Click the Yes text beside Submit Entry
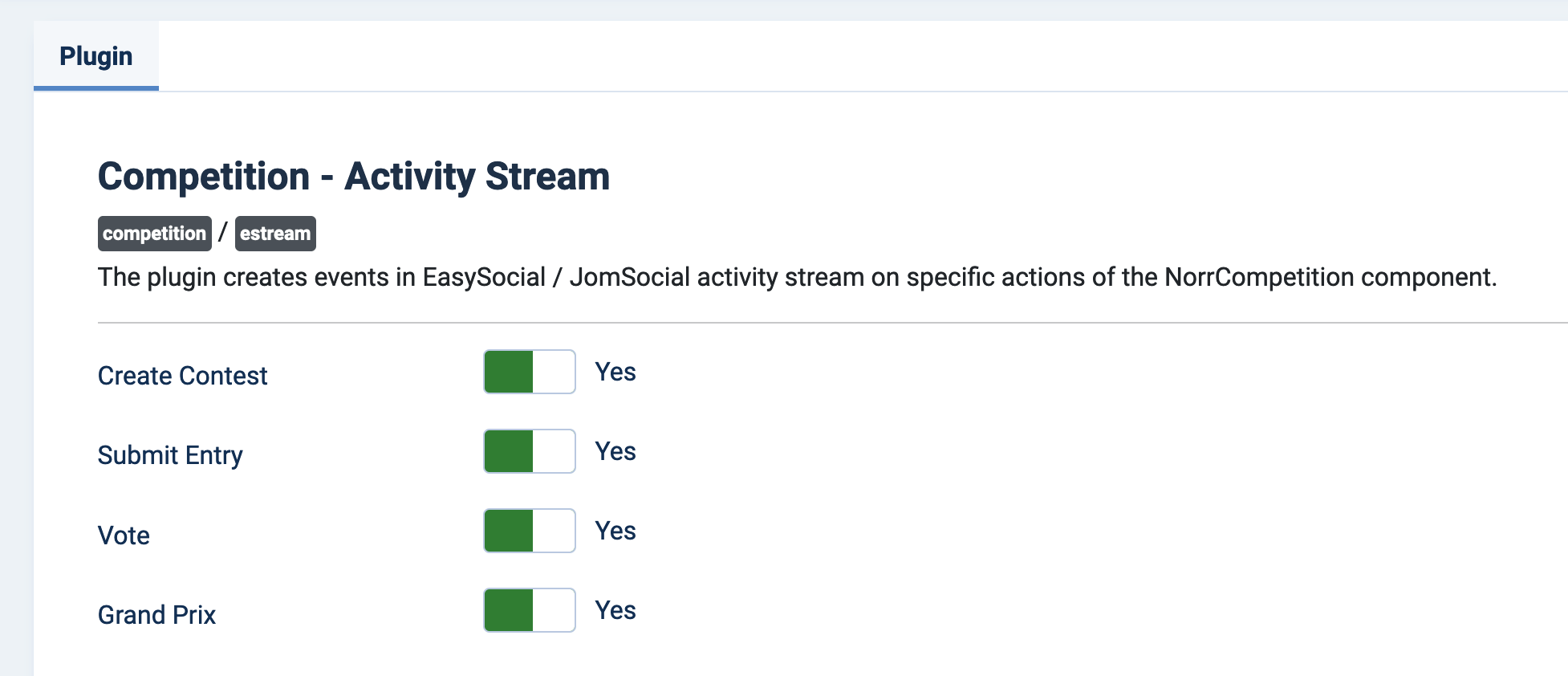The height and width of the screenshot is (676, 1568). tap(615, 450)
